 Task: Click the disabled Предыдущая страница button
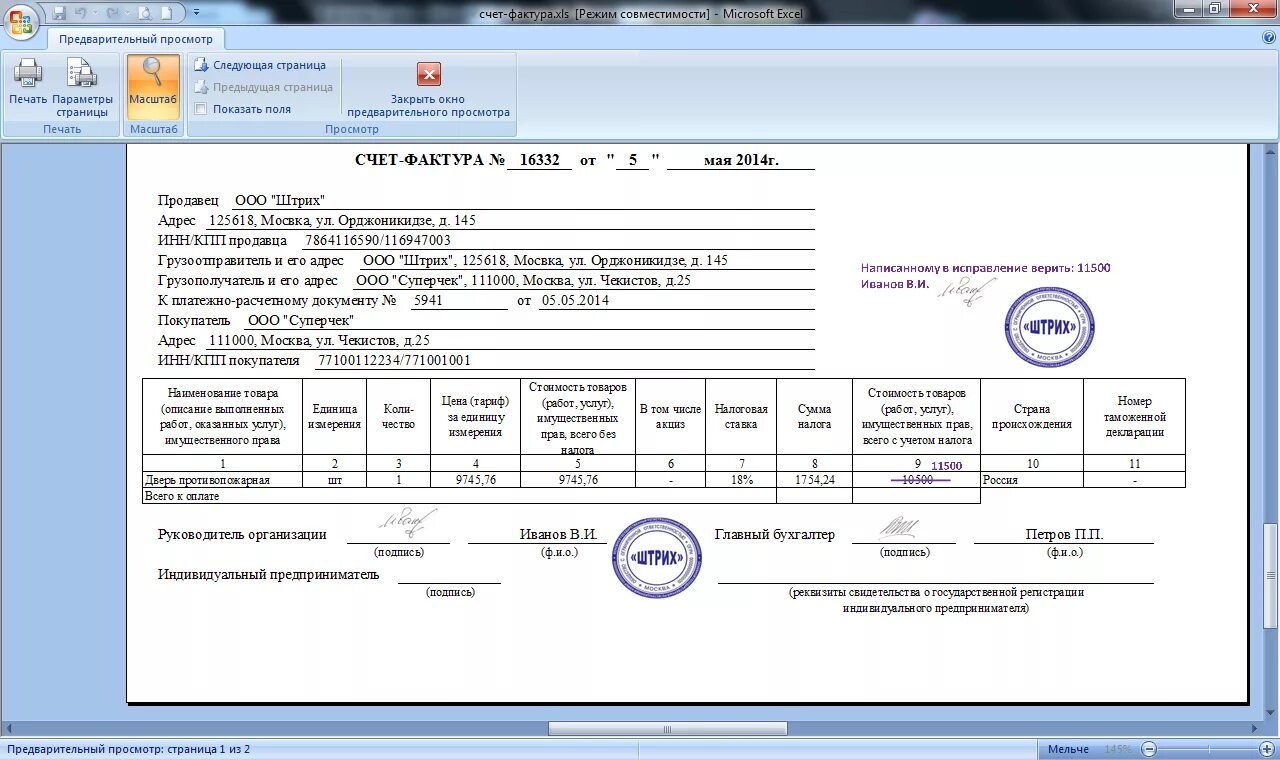click(x=263, y=87)
